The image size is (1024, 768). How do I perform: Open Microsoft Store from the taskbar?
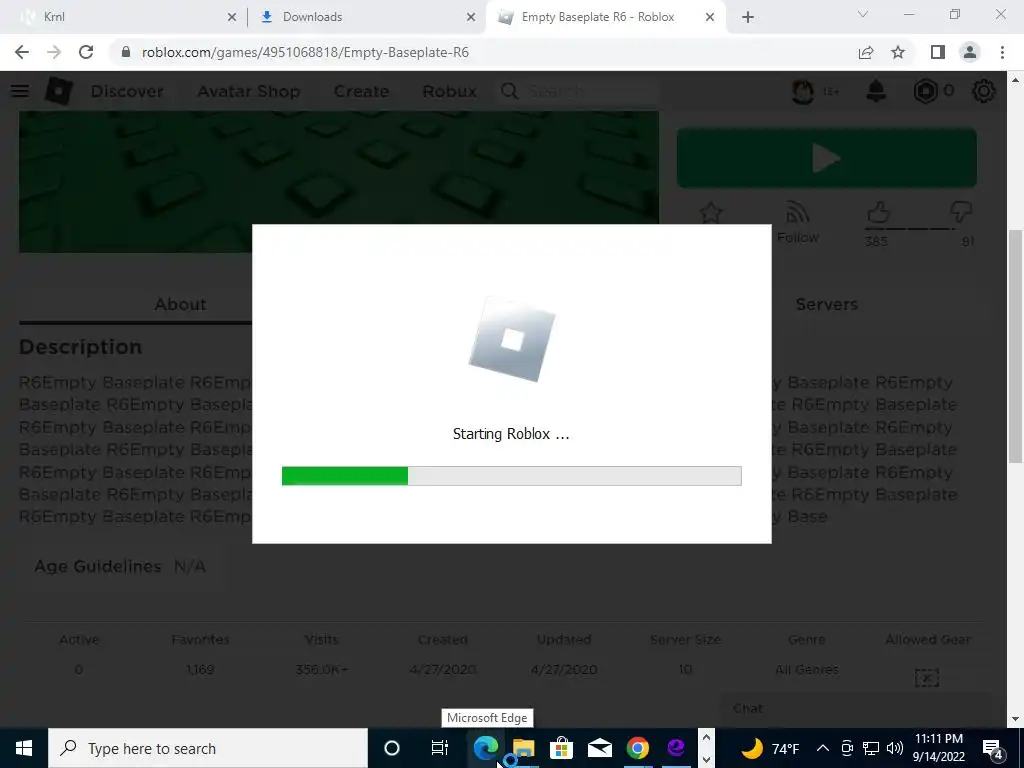[561, 748]
